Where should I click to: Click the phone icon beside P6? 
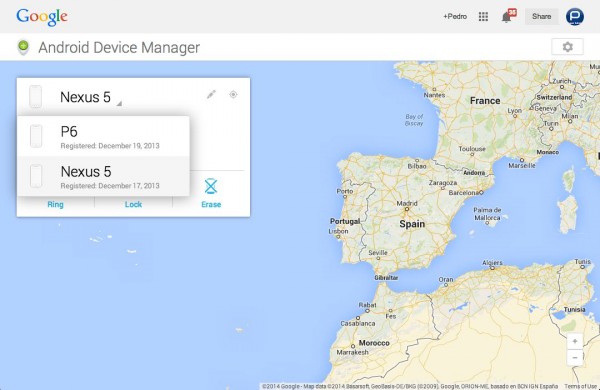point(36,136)
